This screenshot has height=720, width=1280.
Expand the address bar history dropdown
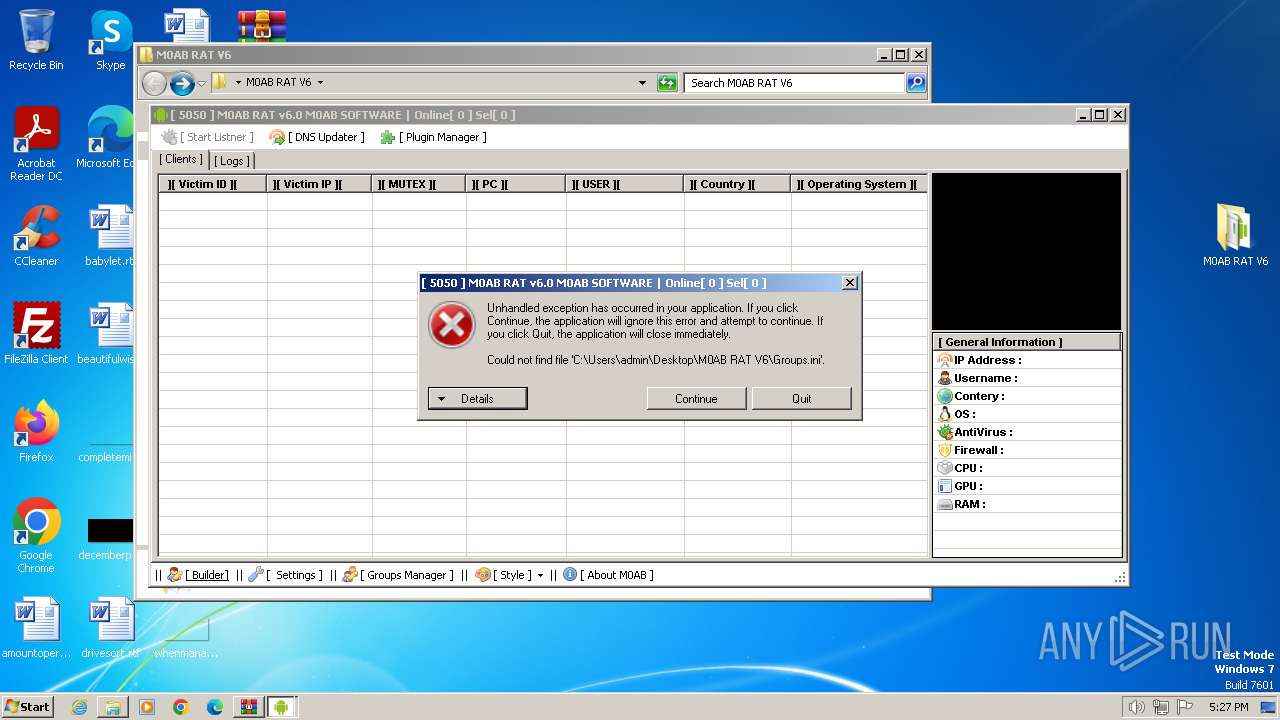click(x=642, y=83)
